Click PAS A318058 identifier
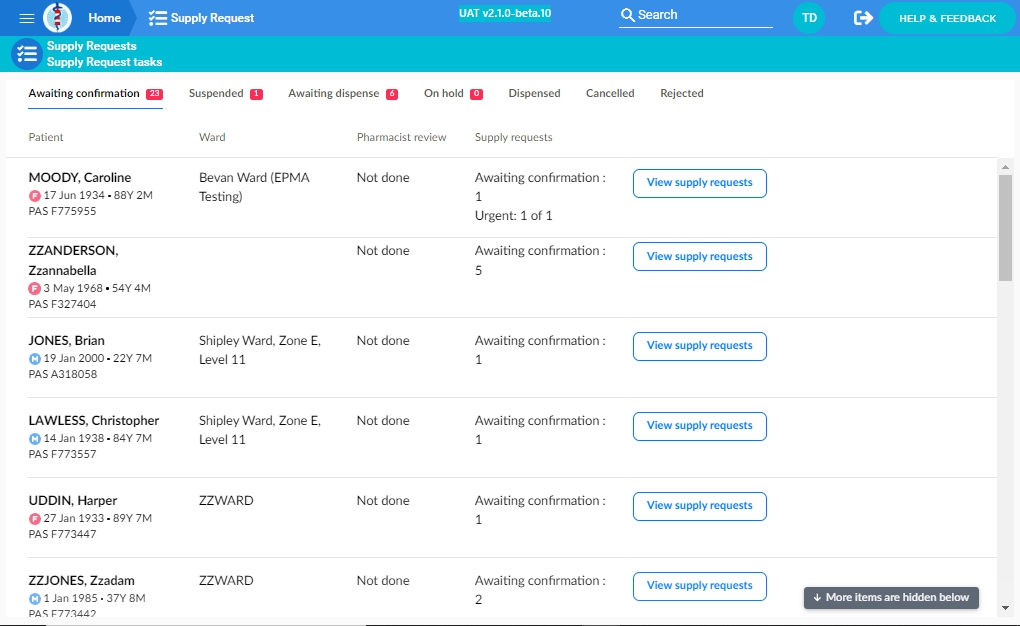 click(x=62, y=375)
